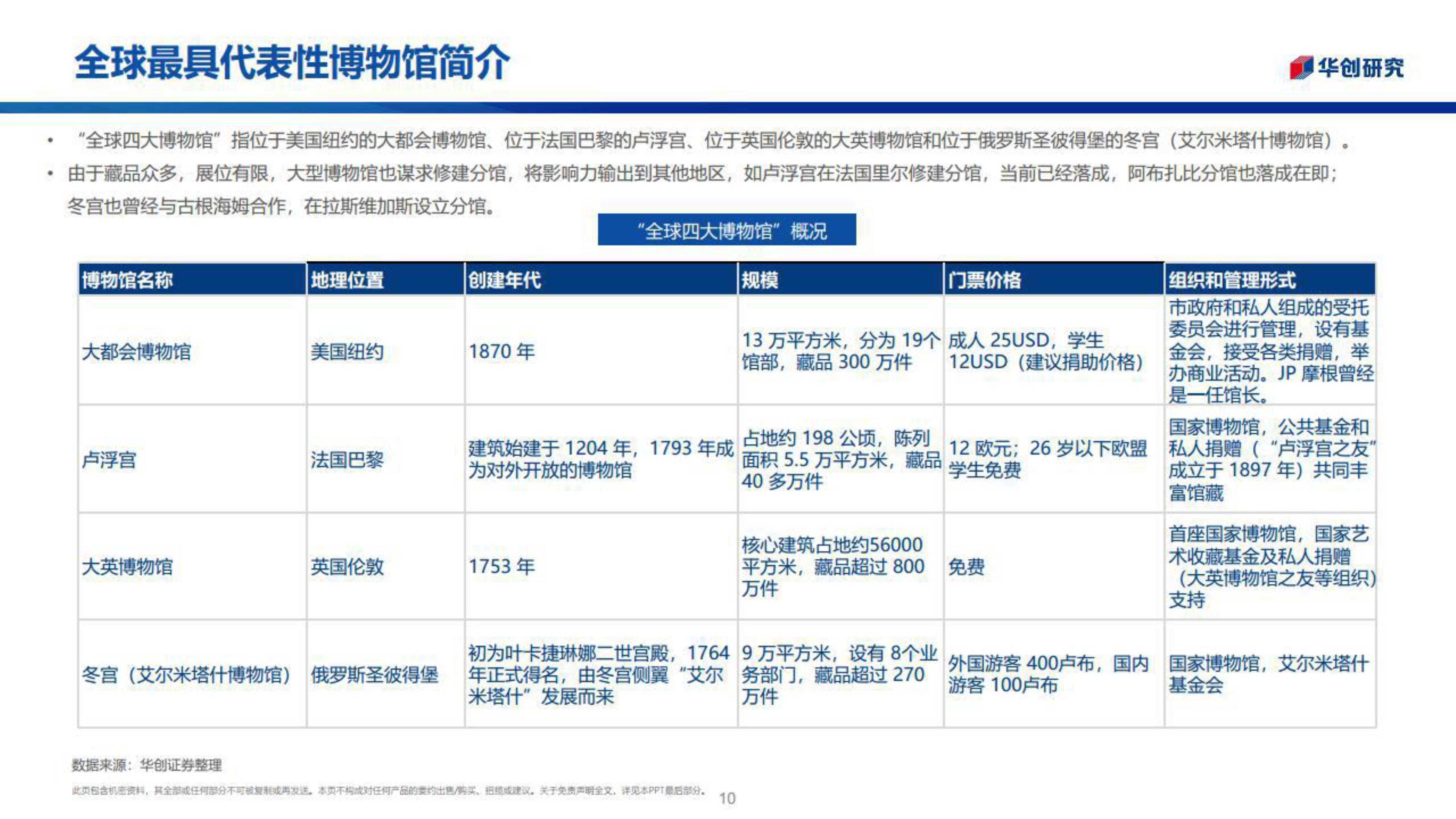Click the 外国游客 400卢布 price cell
Screen dimensions: 1456x819
pyautogui.click(x=1054, y=674)
